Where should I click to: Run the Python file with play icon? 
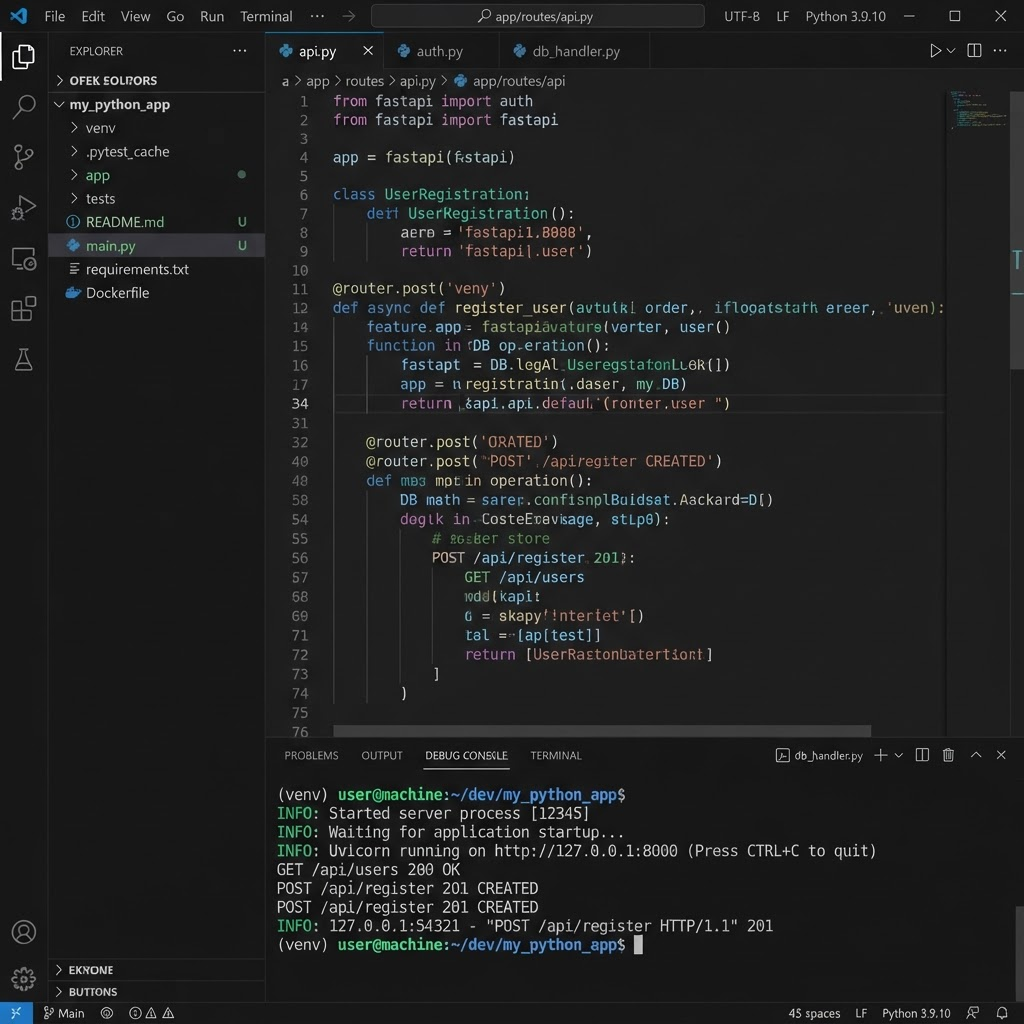point(935,51)
